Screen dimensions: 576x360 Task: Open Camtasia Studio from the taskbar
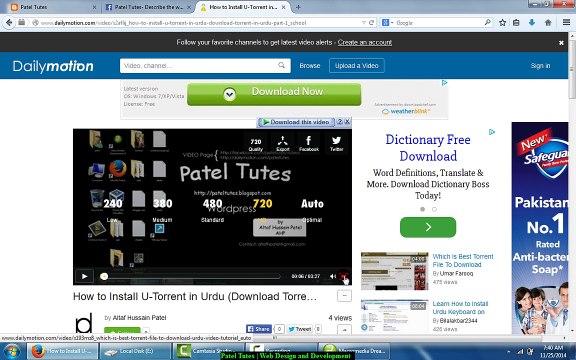(208, 351)
